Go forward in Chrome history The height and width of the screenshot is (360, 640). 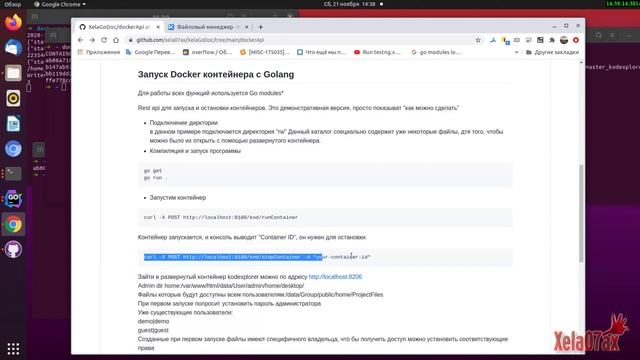tap(92, 40)
